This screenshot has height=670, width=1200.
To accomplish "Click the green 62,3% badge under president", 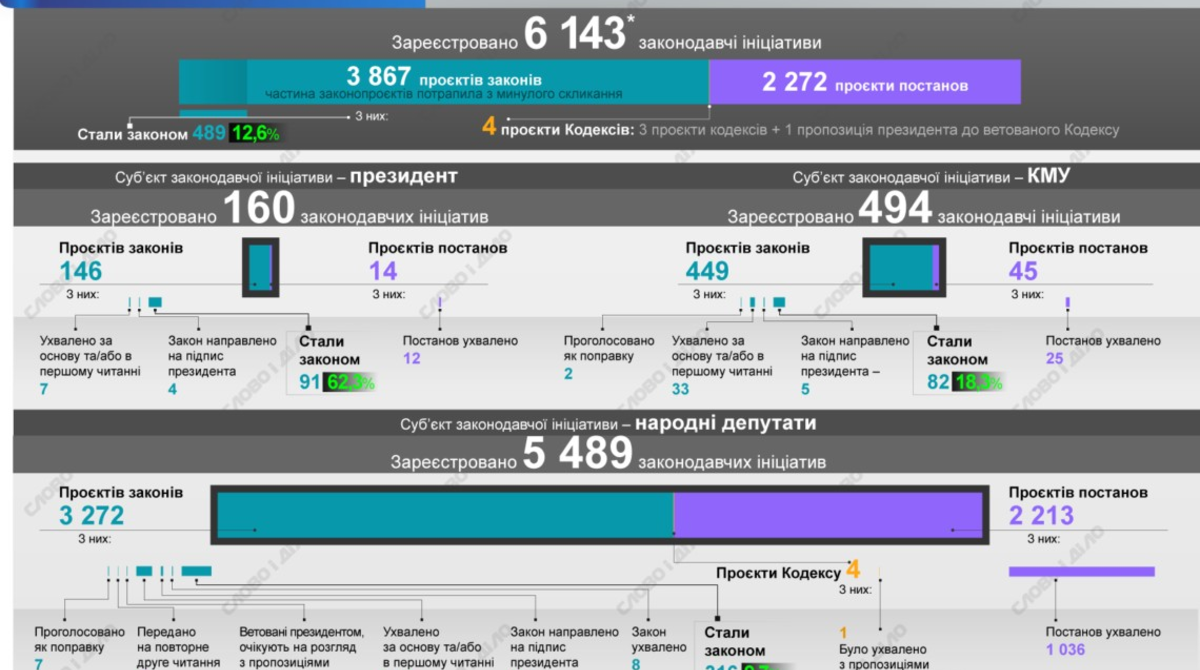I will [349, 381].
